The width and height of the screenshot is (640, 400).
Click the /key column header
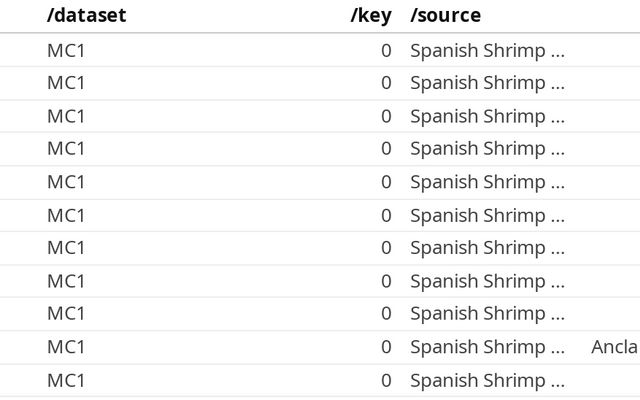tap(370, 15)
